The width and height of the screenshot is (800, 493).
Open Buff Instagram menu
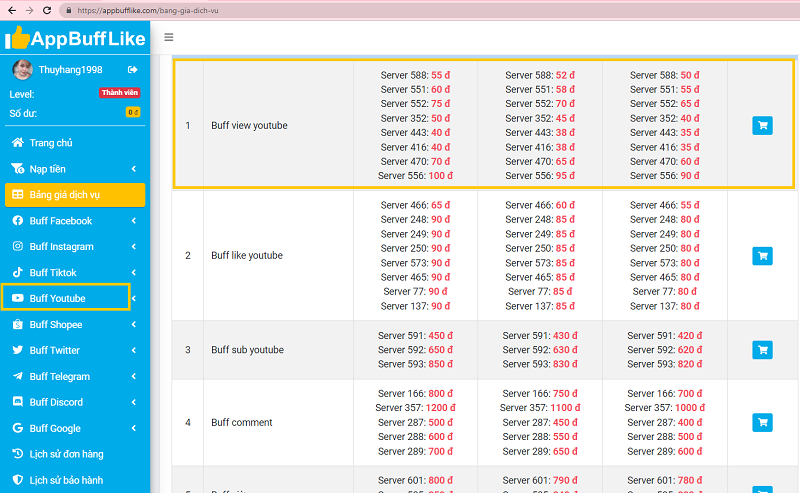click(75, 246)
